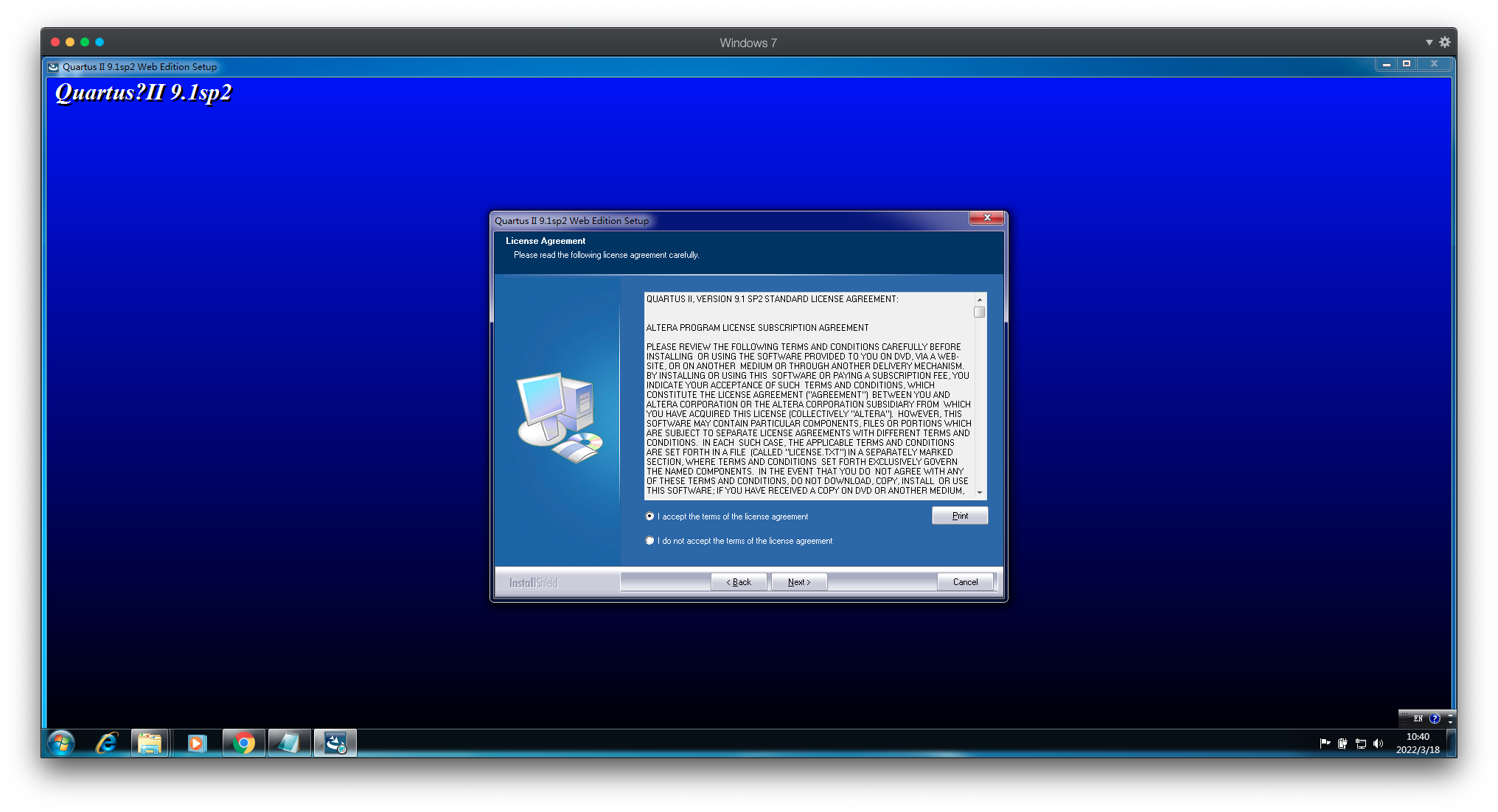Click the green macOS zoom dot
The image size is (1498, 812).
click(85, 42)
